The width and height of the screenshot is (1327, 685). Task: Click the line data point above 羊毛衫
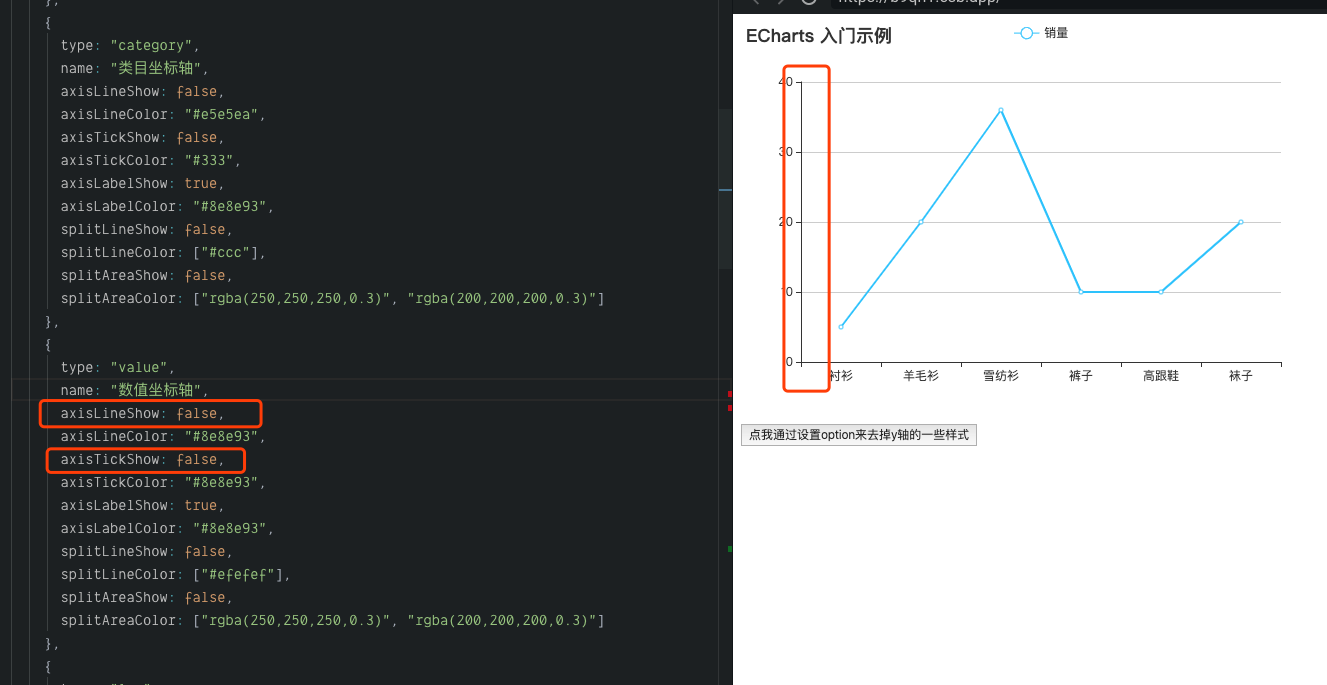pos(920,222)
